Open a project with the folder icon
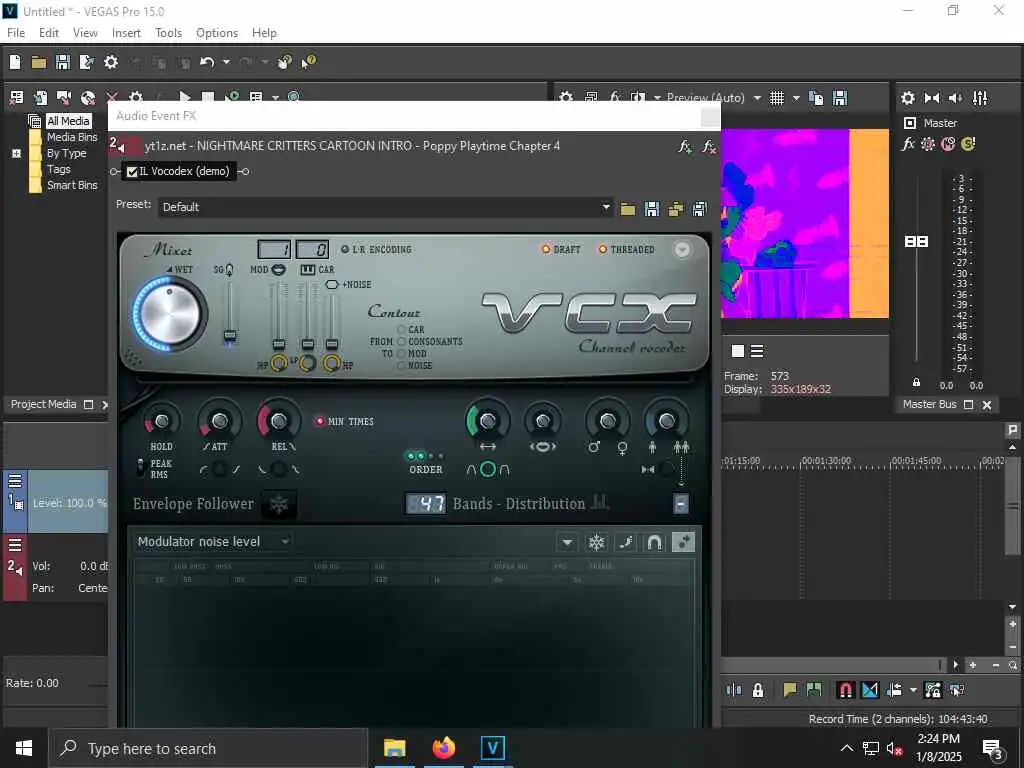The height and width of the screenshot is (768, 1024). point(39,62)
